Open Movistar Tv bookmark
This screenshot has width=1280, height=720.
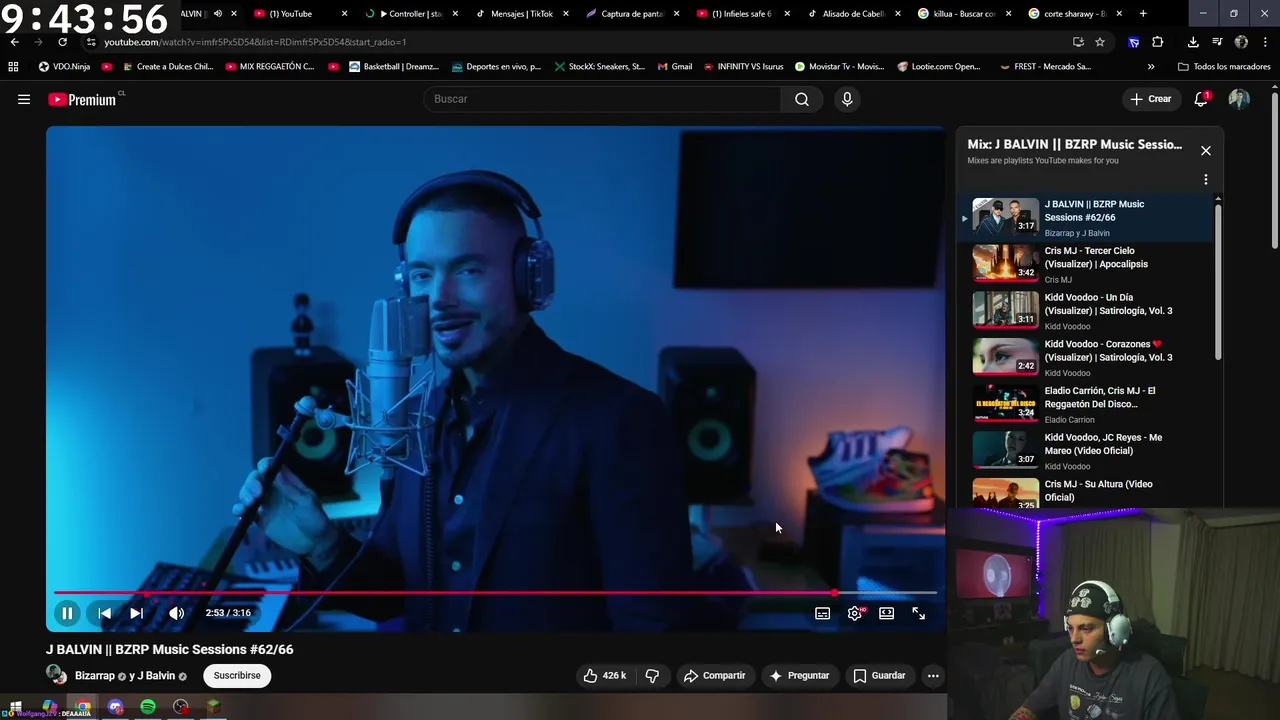(x=839, y=67)
